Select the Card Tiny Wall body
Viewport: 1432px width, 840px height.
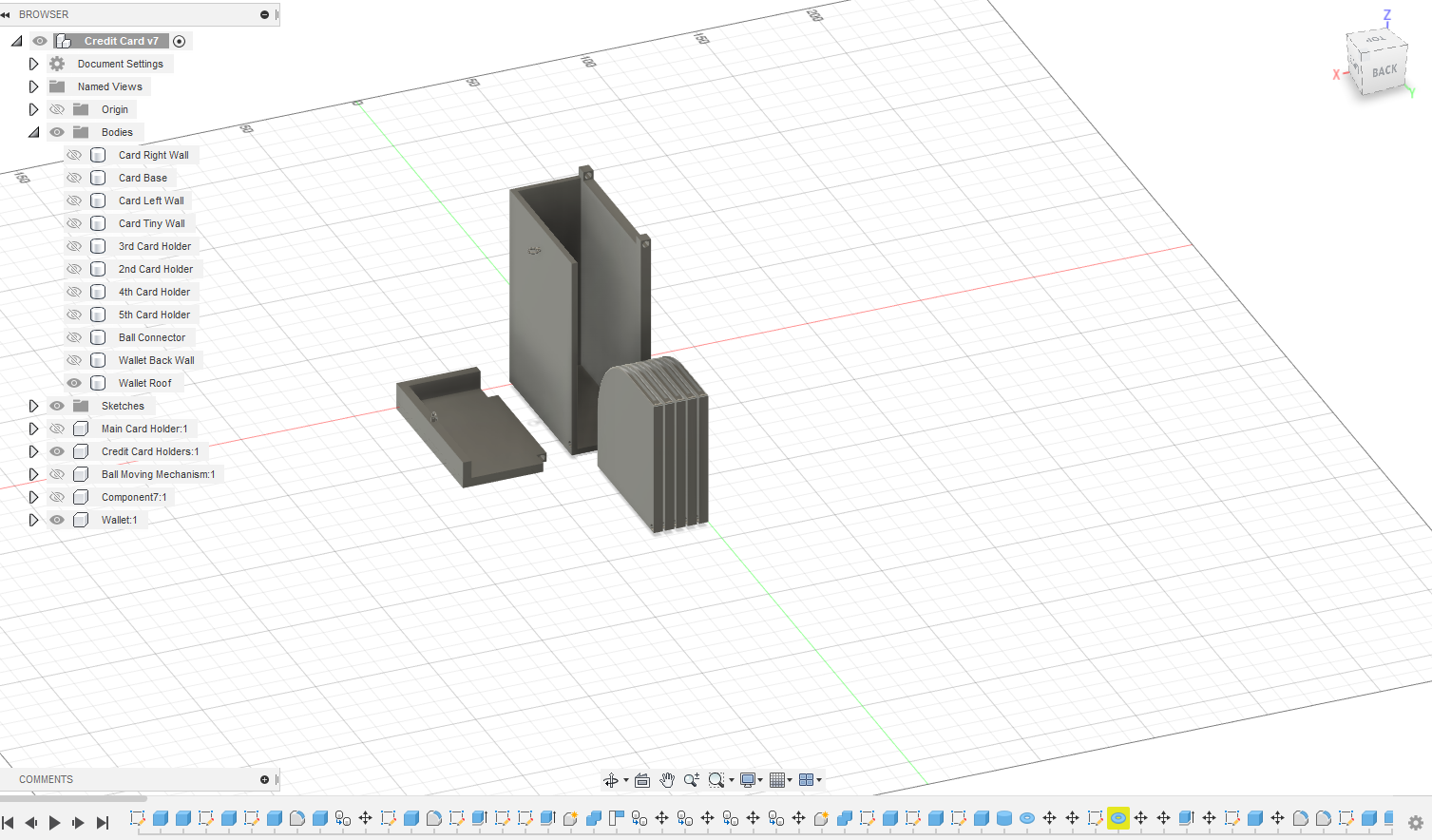point(152,223)
